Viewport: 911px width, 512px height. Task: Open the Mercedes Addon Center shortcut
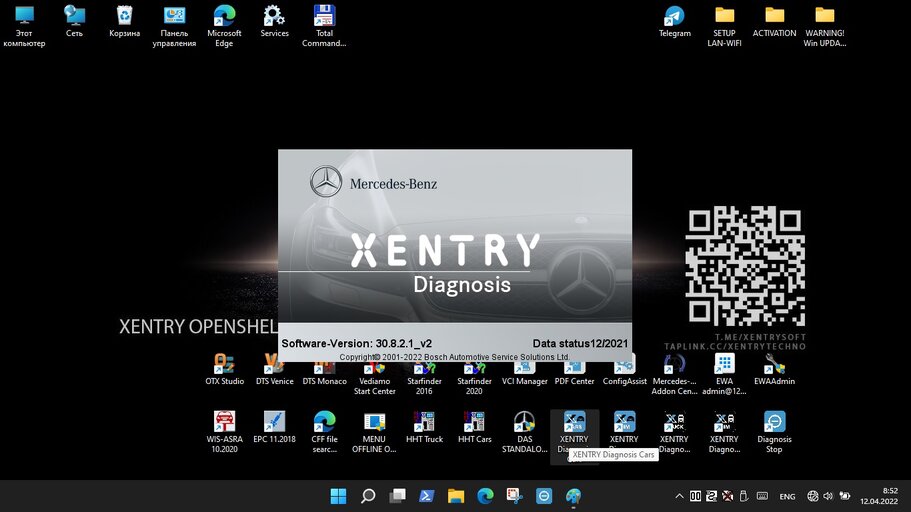(674, 375)
